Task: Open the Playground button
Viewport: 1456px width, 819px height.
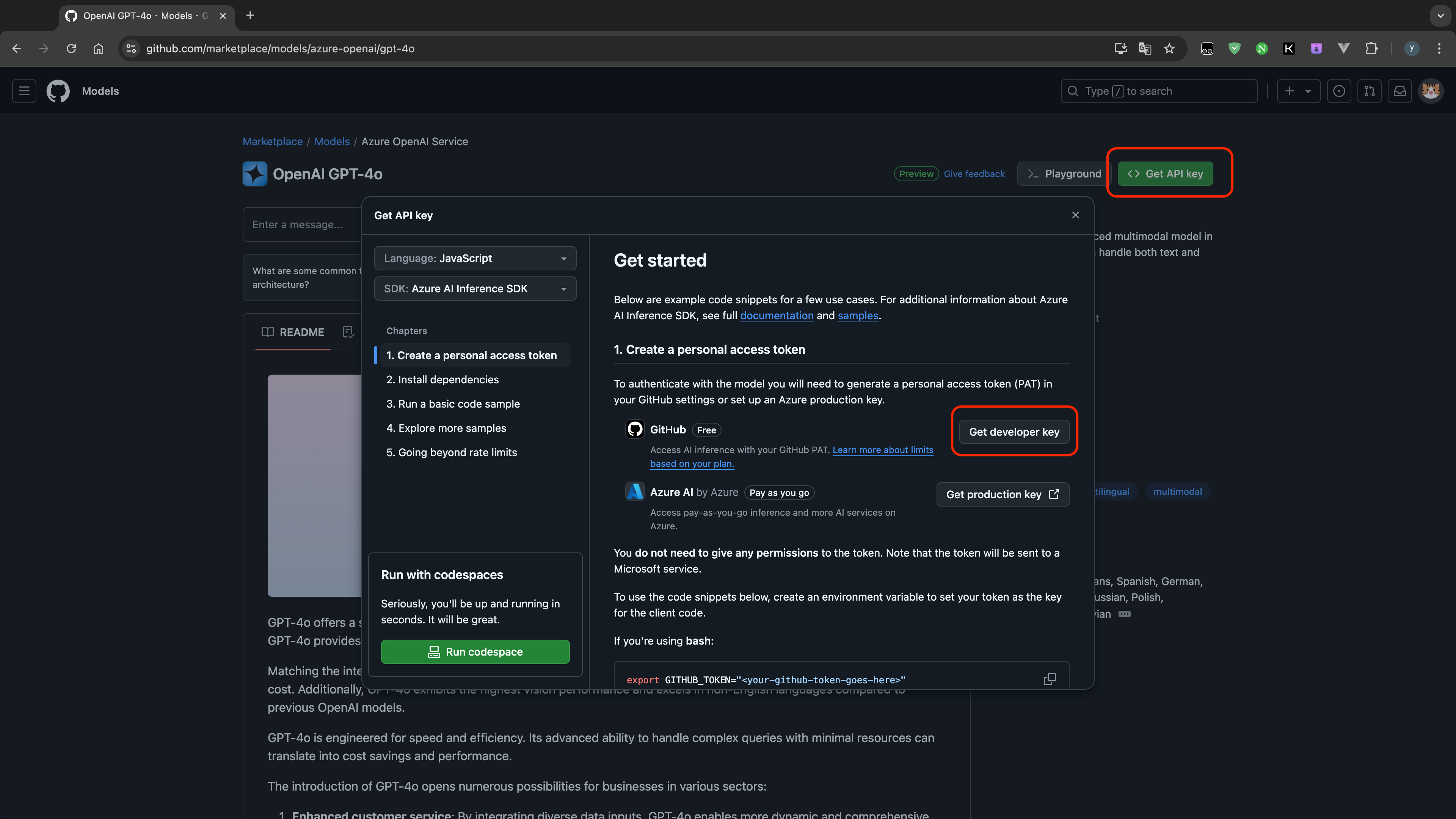Action: [1064, 174]
